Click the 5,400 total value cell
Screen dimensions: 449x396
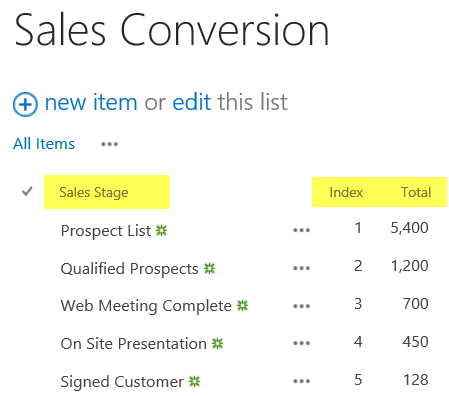[409, 228]
